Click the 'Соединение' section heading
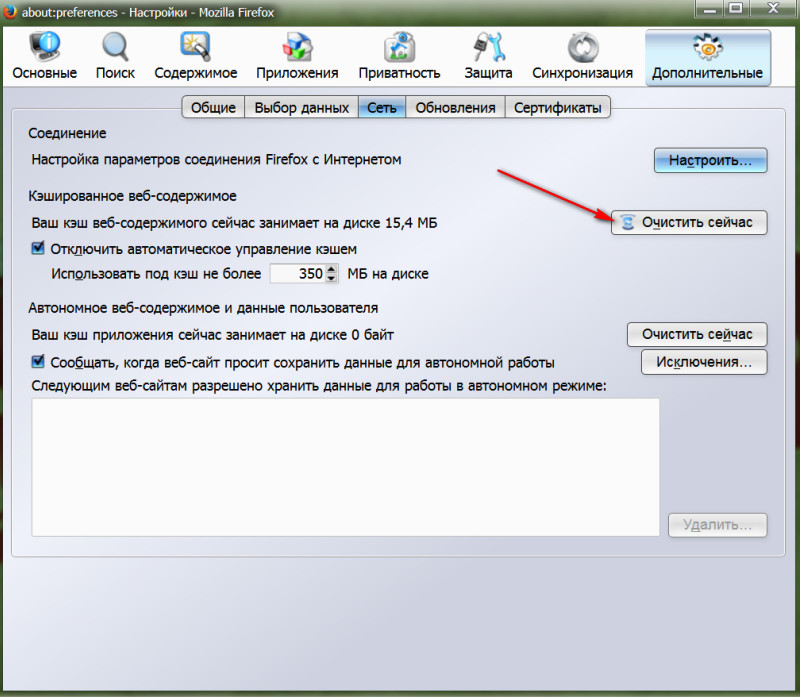Screen dimensions: 800x697 [67, 133]
